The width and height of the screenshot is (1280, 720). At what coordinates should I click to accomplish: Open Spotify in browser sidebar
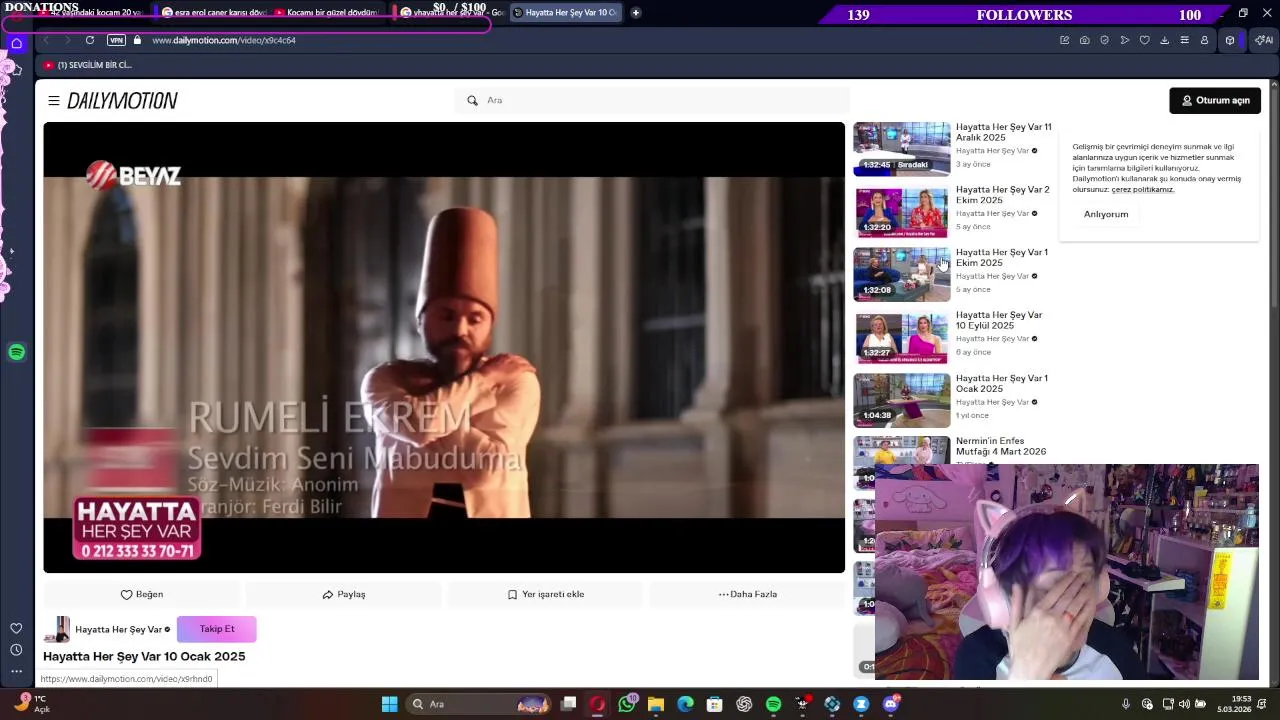16,352
